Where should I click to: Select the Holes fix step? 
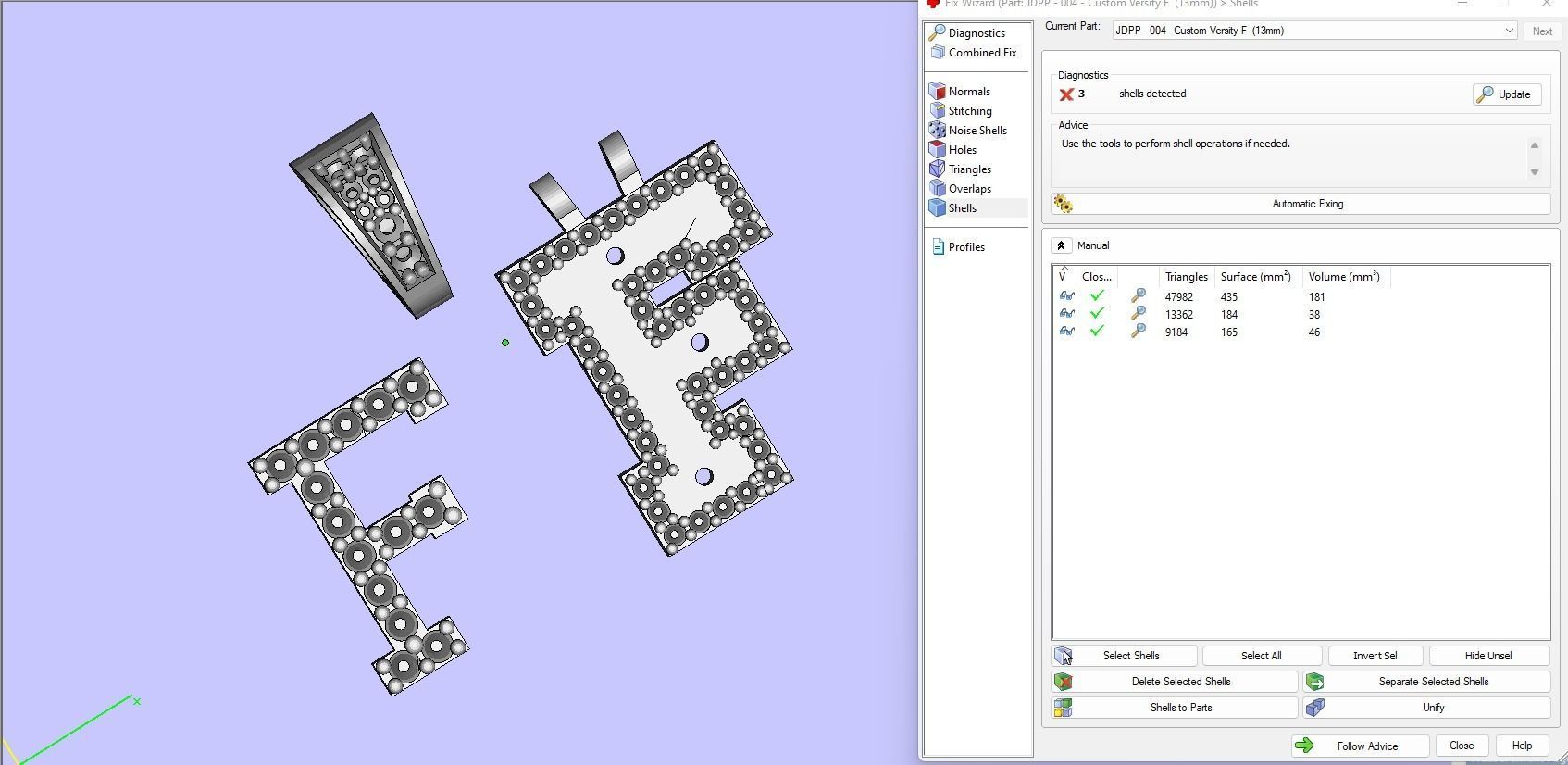coord(962,150)
